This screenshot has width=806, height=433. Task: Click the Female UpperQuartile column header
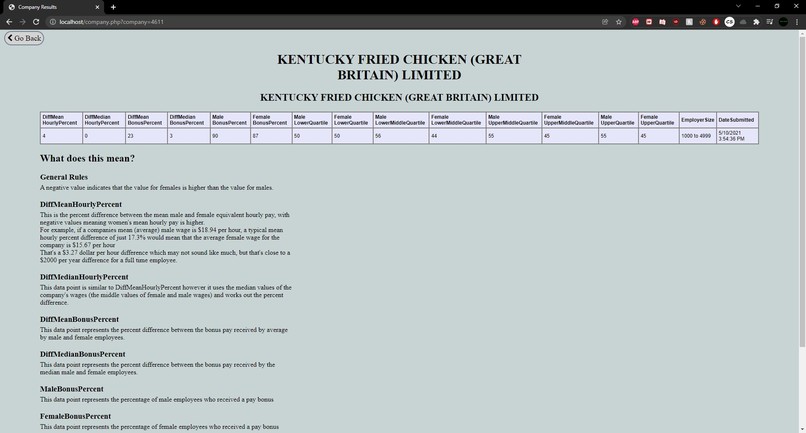coord(658,120)
